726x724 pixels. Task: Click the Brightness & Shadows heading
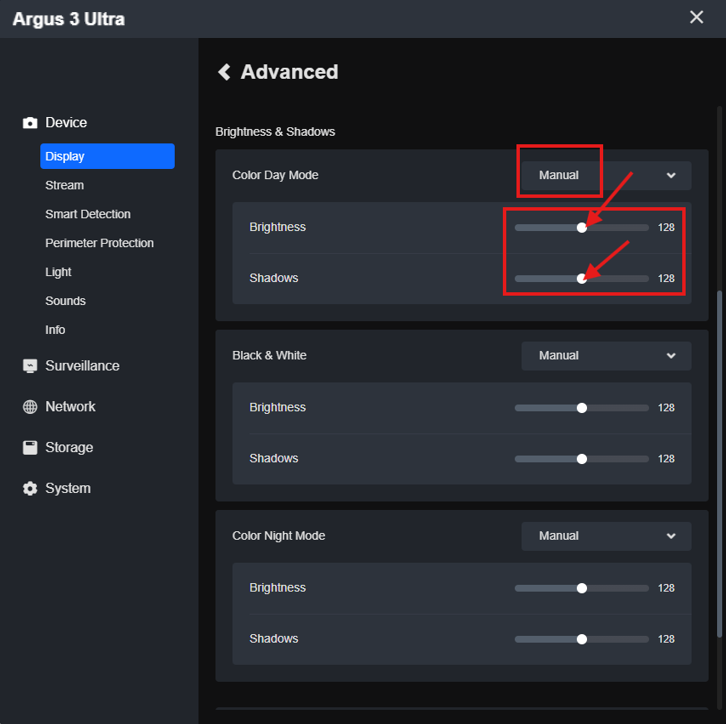click(x=275, y=132)
